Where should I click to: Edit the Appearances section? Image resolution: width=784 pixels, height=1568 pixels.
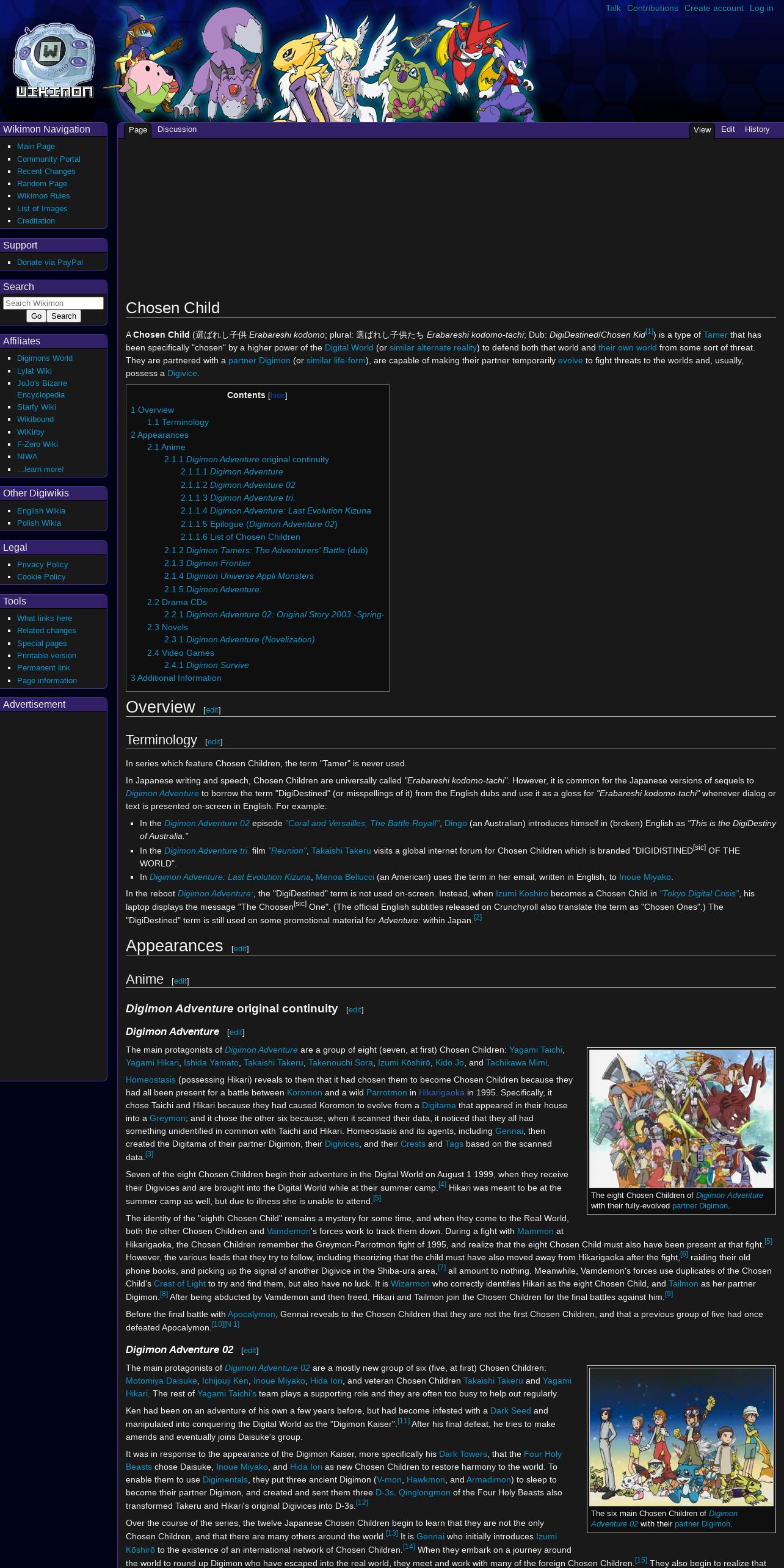click(x=240, y=949)
